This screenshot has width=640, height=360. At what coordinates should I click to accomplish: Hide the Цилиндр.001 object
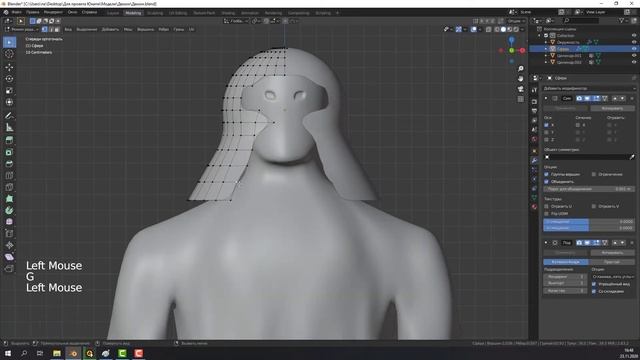point(634,56)
